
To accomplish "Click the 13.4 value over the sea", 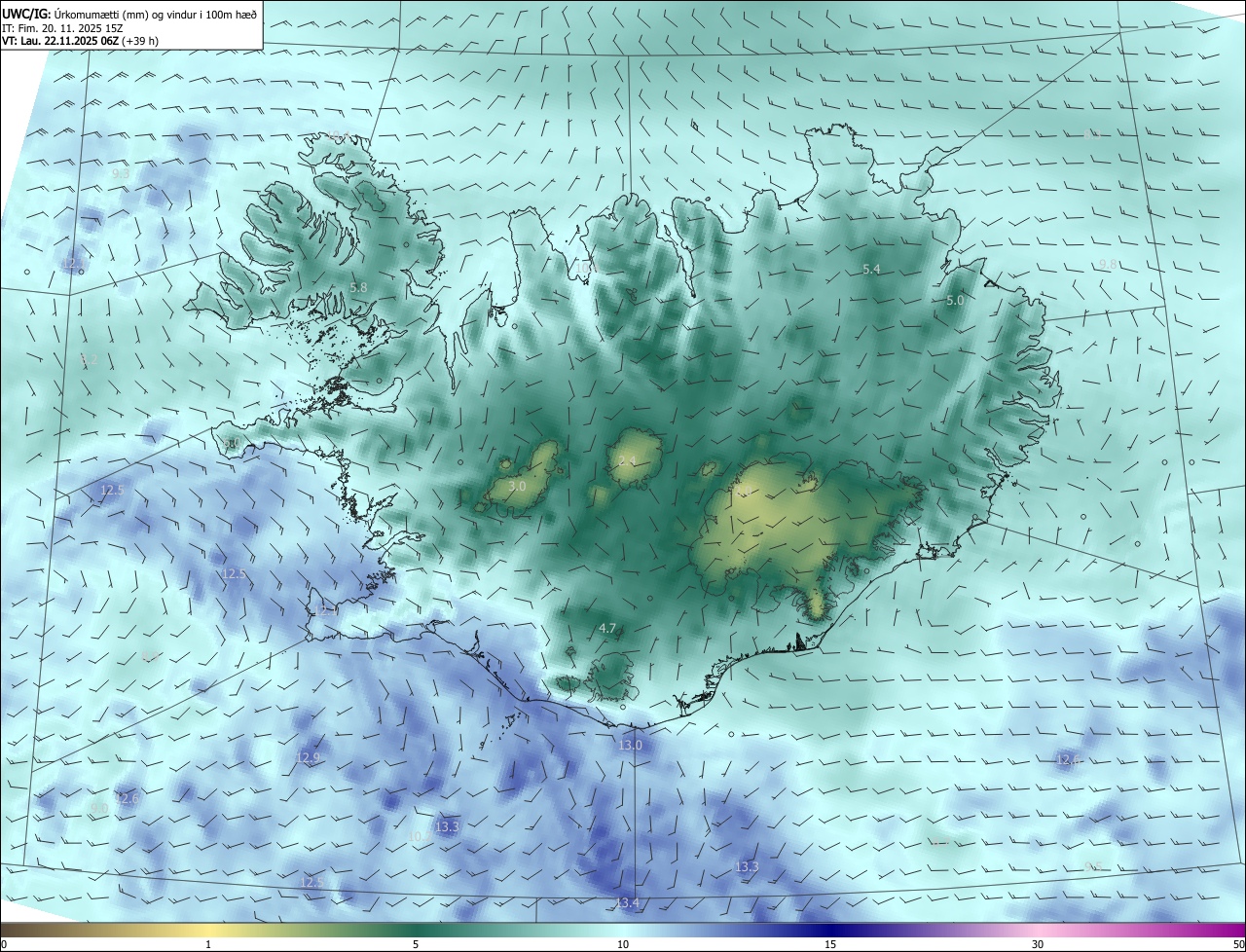I will 628,903.
